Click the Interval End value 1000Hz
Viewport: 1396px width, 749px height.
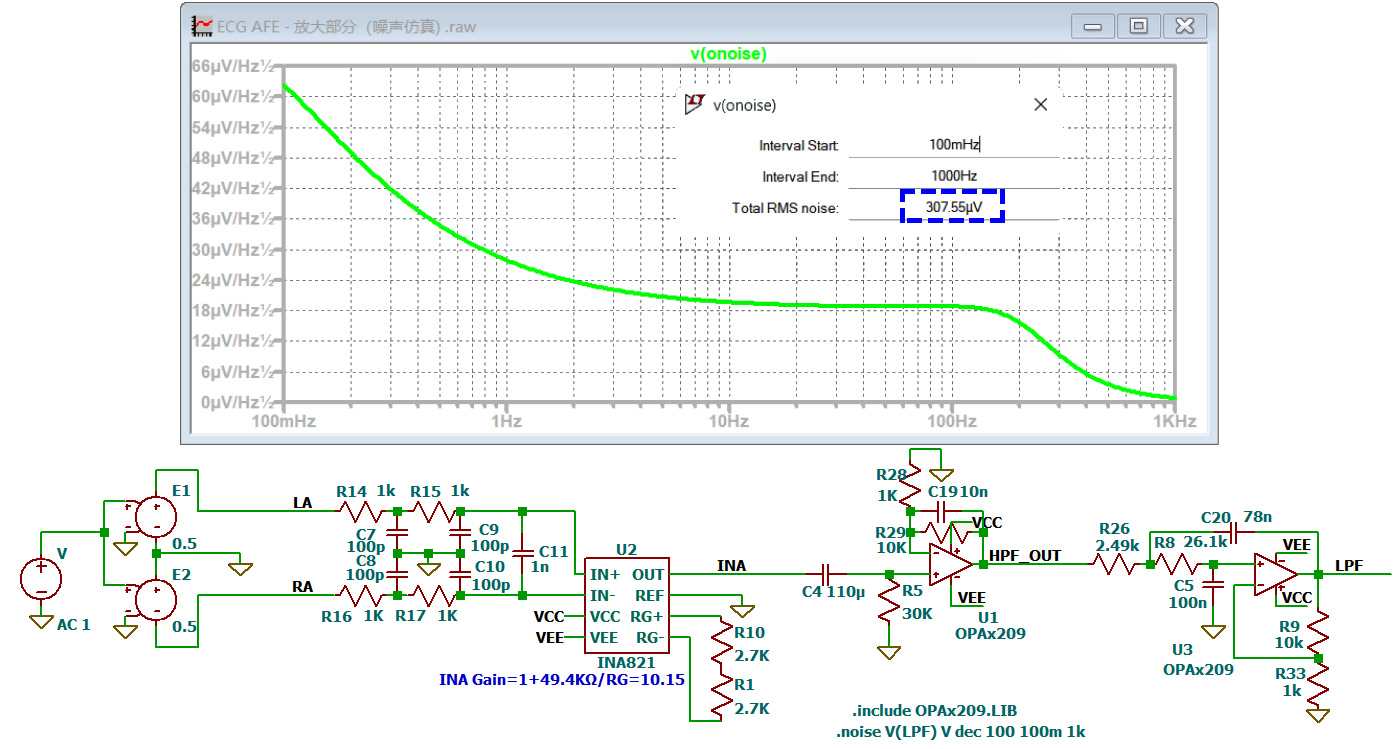pos(953,176)
